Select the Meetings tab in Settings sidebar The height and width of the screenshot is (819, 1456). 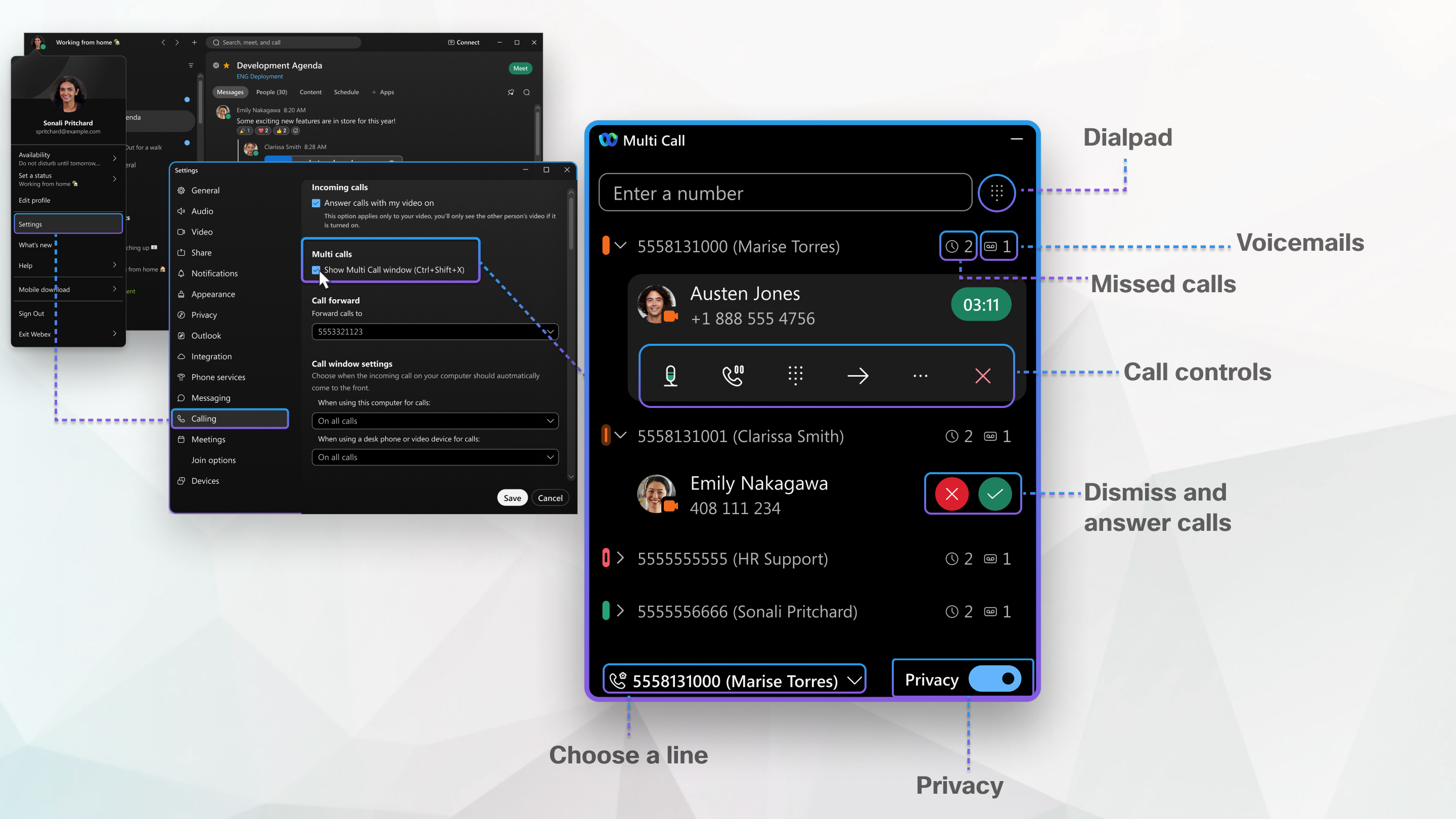(208, 439)
